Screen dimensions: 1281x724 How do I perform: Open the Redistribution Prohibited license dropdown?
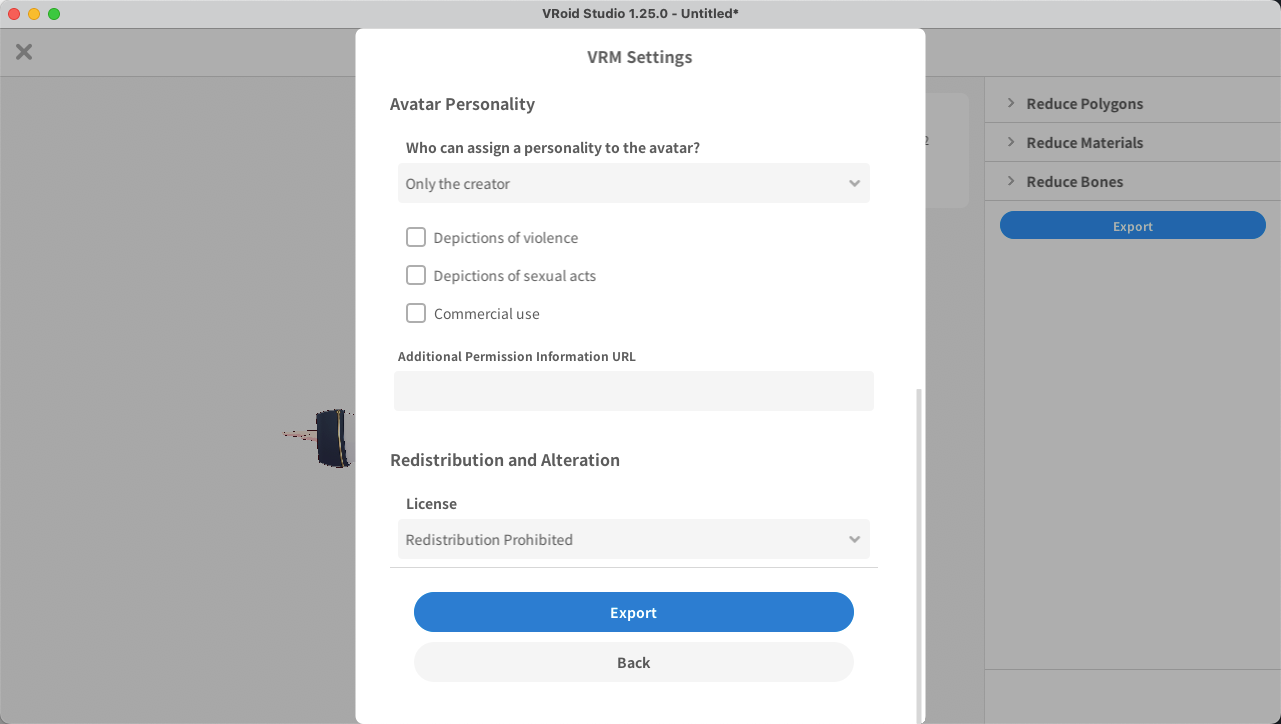click(632, 540)
